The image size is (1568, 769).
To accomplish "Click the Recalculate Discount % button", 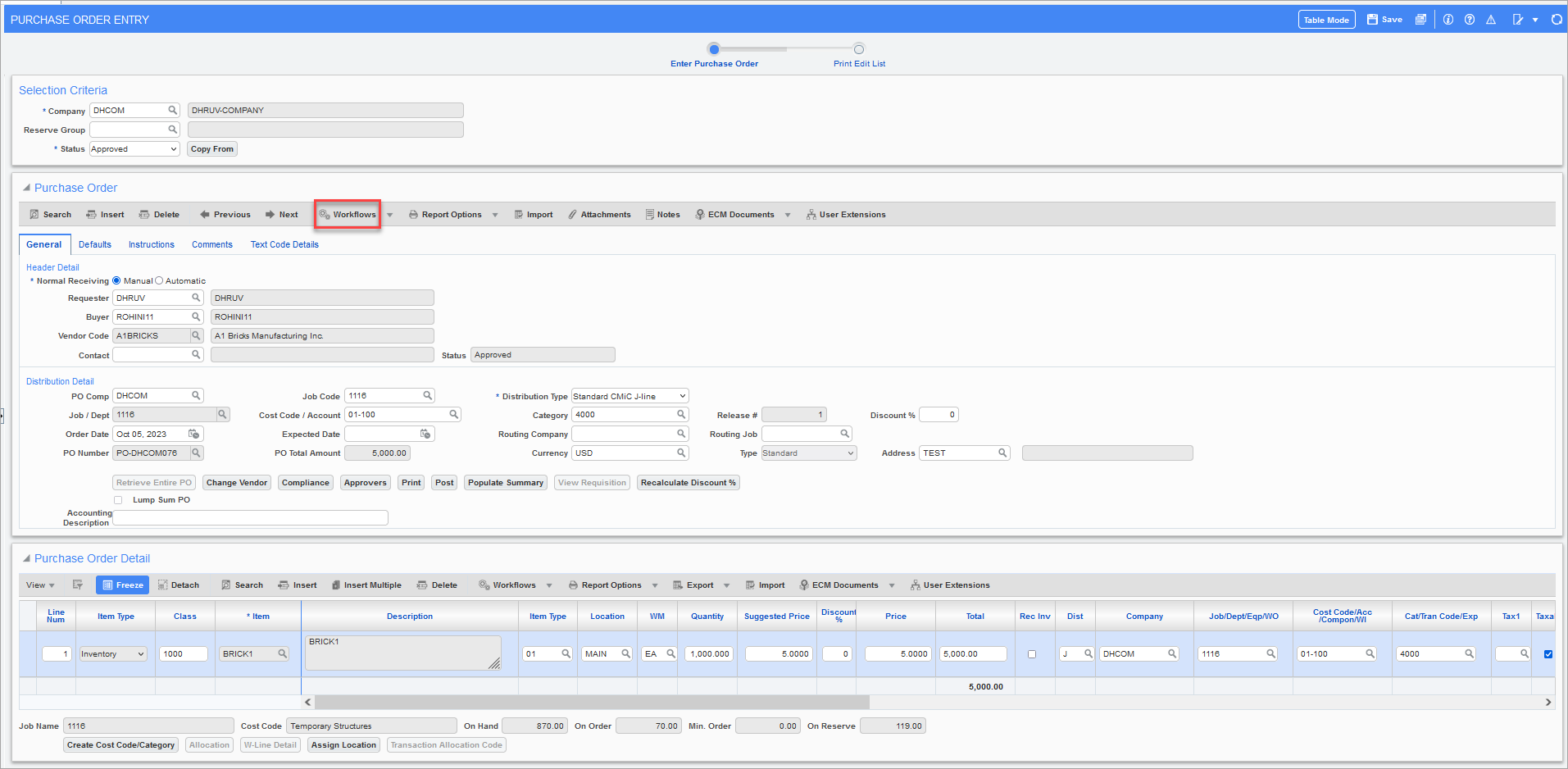I will [688, 482].
